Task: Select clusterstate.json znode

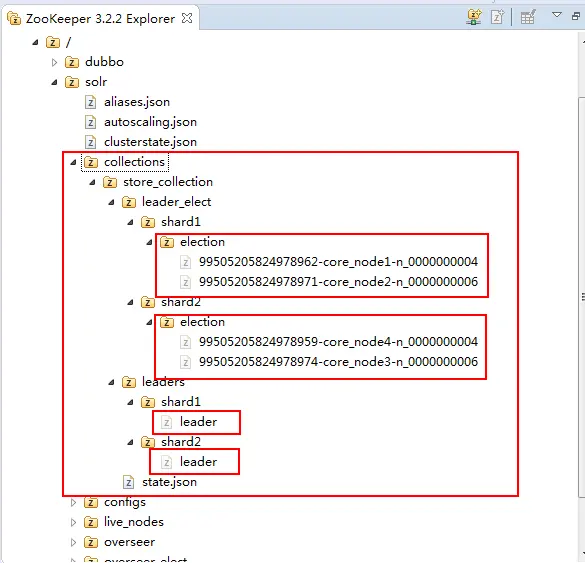Action: click(x=150, y=142)
